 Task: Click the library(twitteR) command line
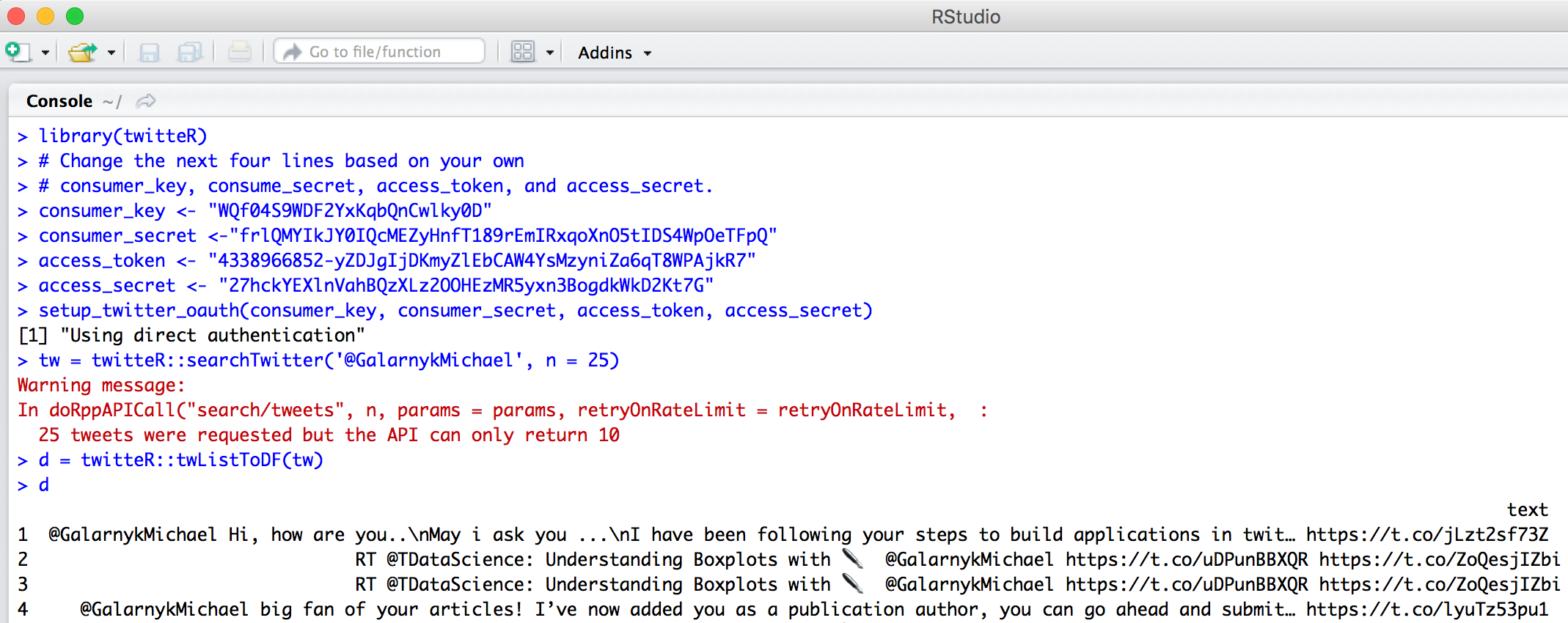113,136
